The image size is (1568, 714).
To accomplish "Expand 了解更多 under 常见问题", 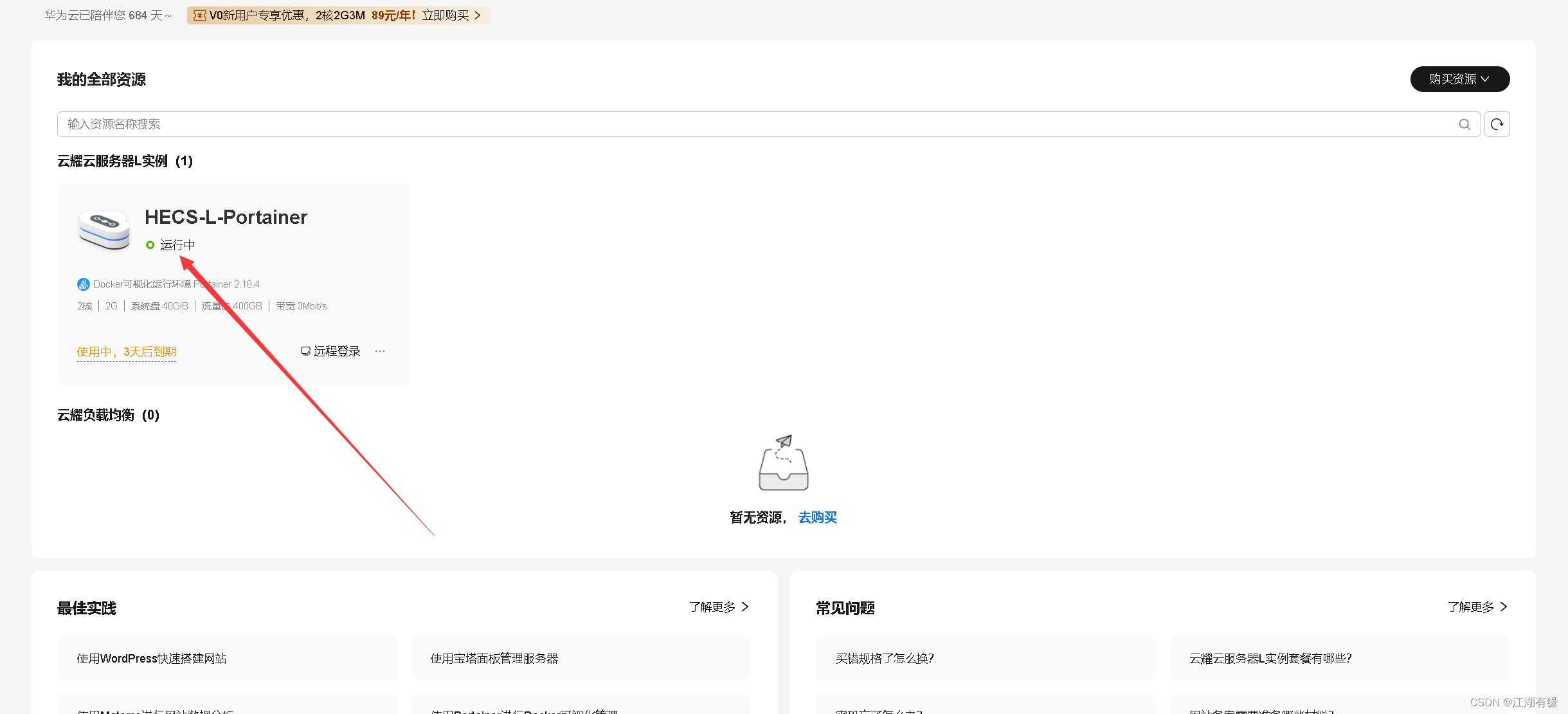I will click(x=1477, y=607).
